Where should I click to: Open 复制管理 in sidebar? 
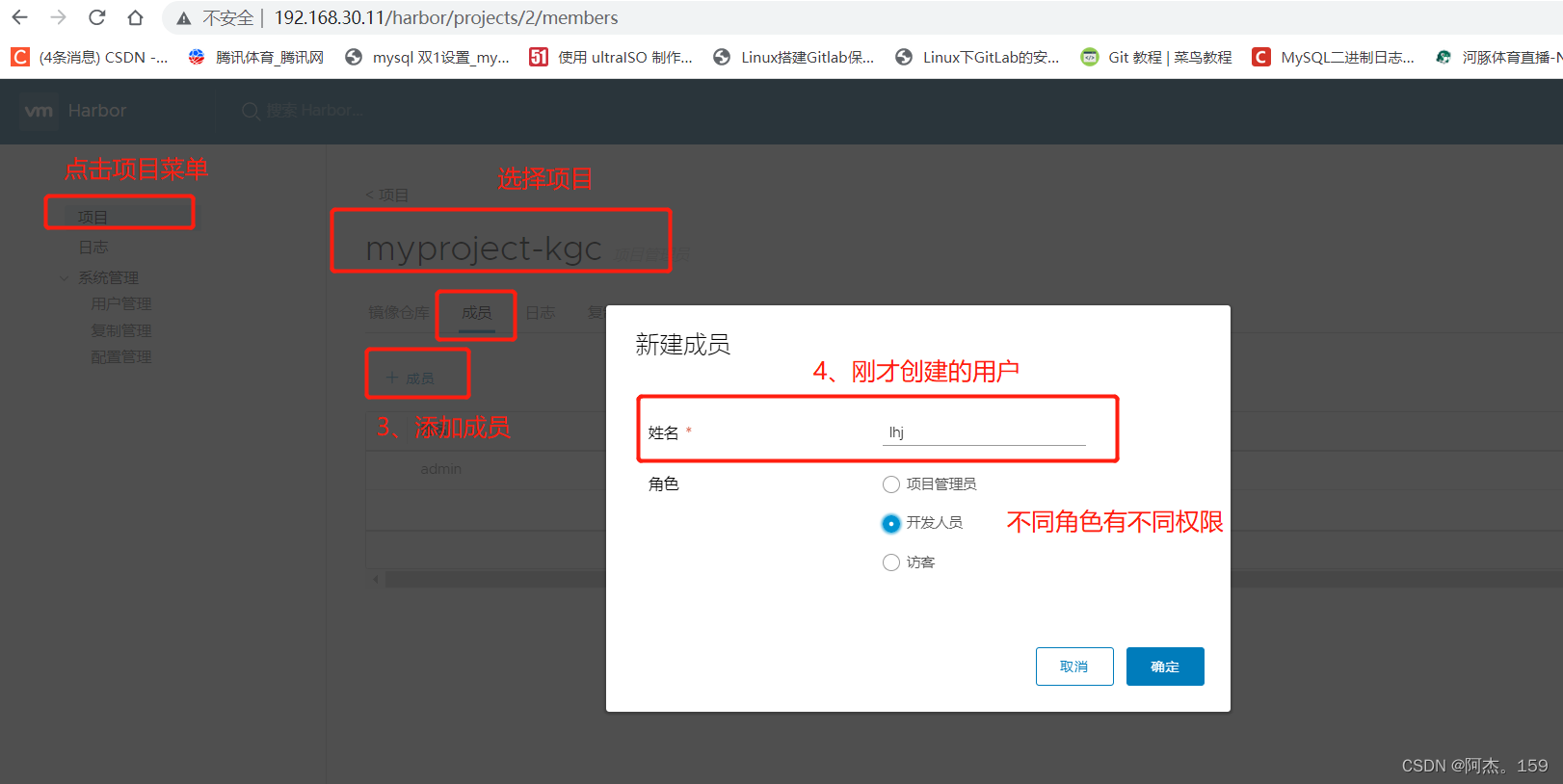tap(121, 330)
